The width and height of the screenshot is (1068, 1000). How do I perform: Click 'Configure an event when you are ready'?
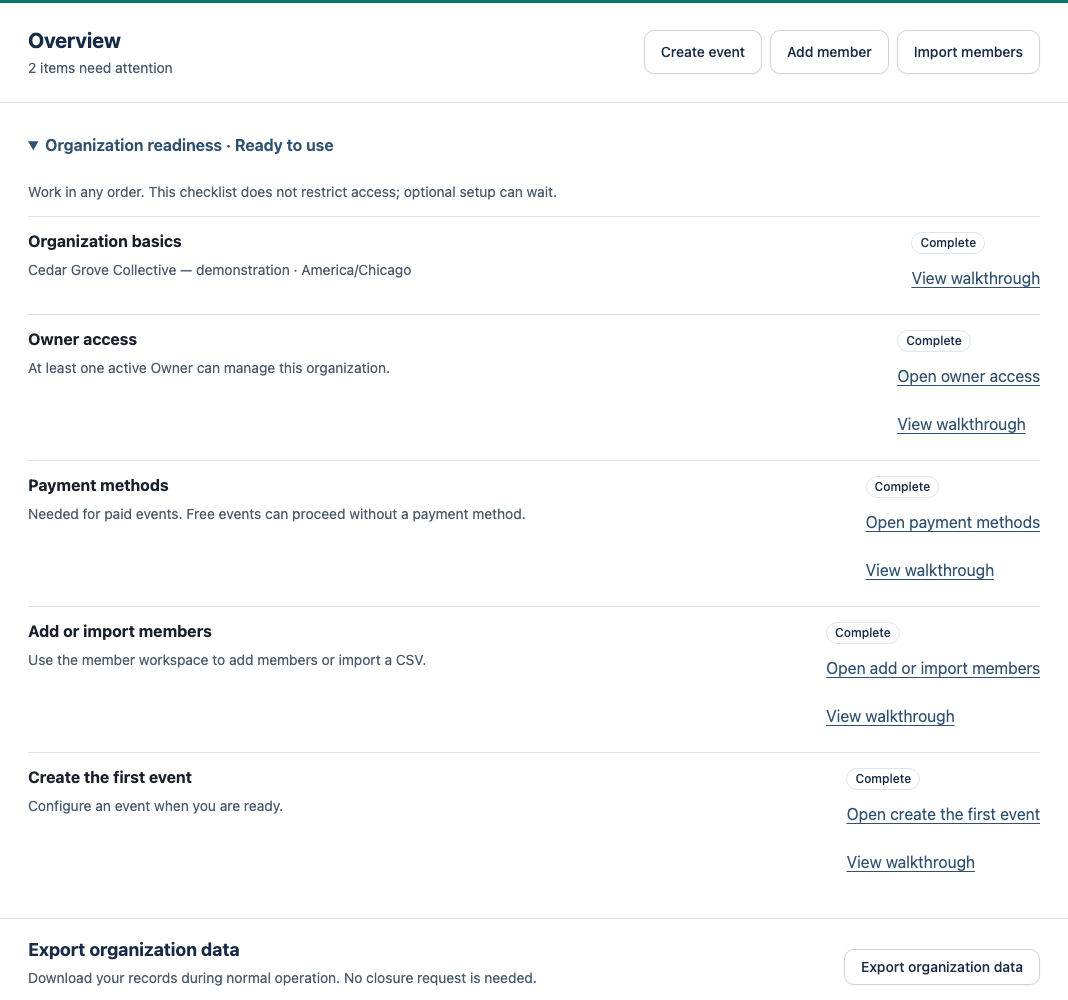tap(155, 806)
